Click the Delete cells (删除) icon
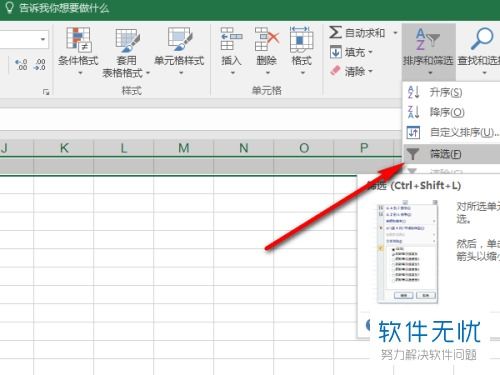Image resolution: width=500 pixels, height=375 pixels. point(266,39)
